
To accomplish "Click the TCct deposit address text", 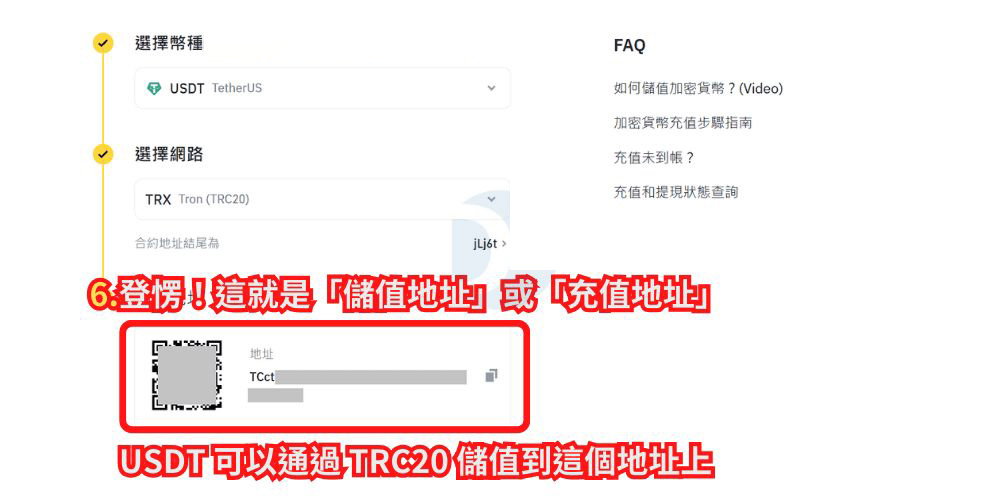I will (x=358, y=384).
